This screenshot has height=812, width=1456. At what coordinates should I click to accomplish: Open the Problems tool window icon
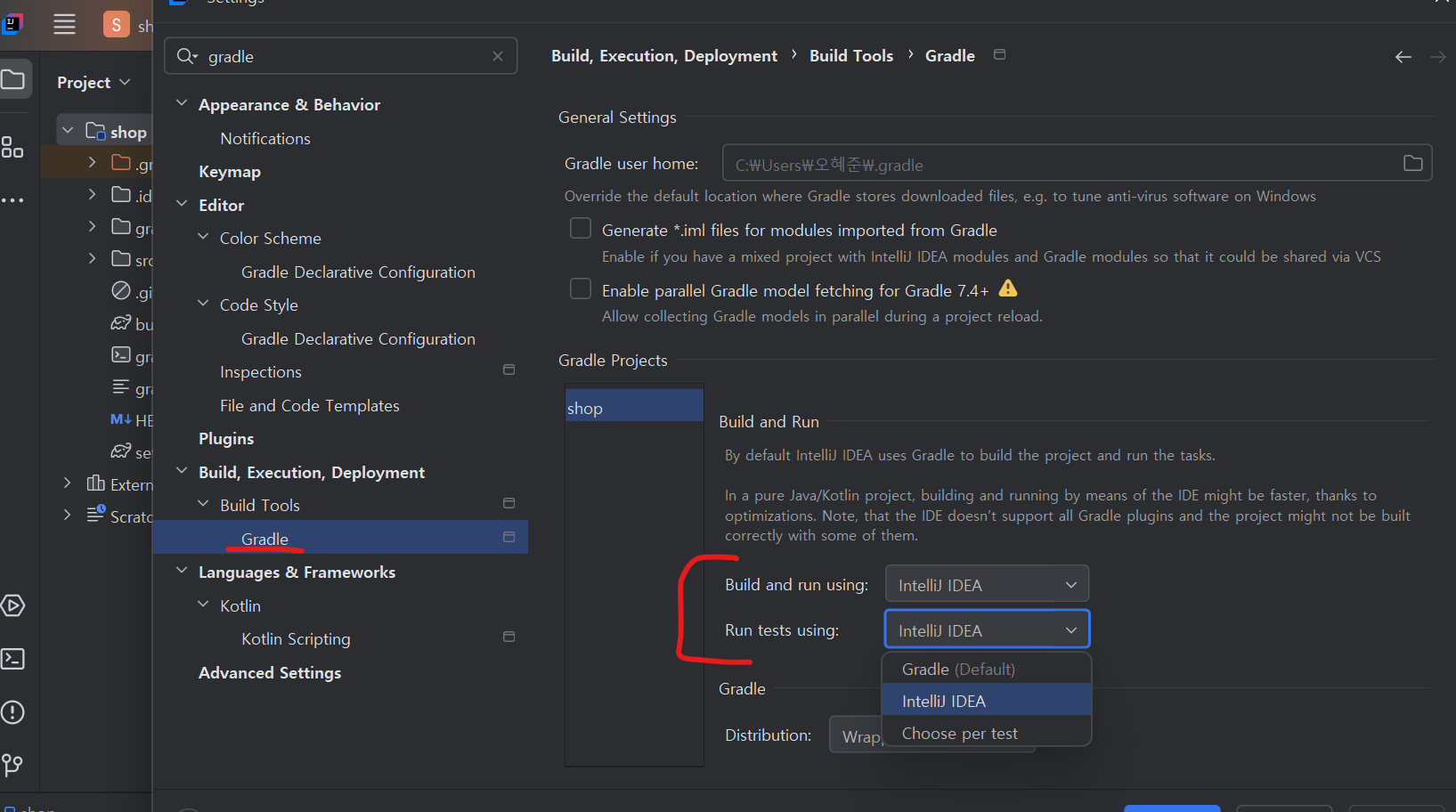pos(12,712)
